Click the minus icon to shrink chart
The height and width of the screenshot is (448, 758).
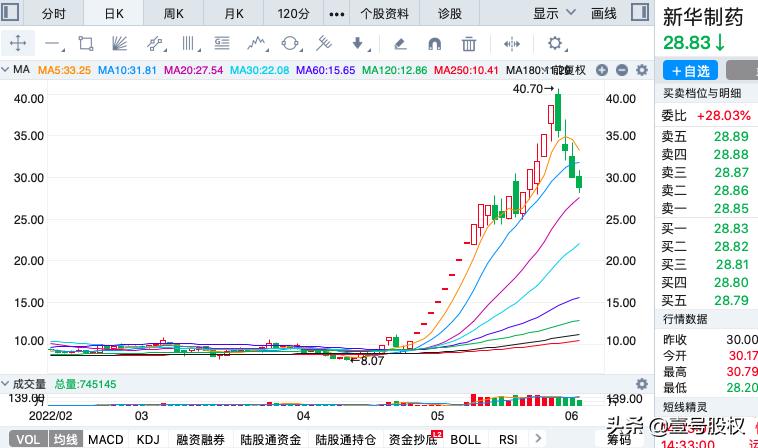tap(622, 71)
